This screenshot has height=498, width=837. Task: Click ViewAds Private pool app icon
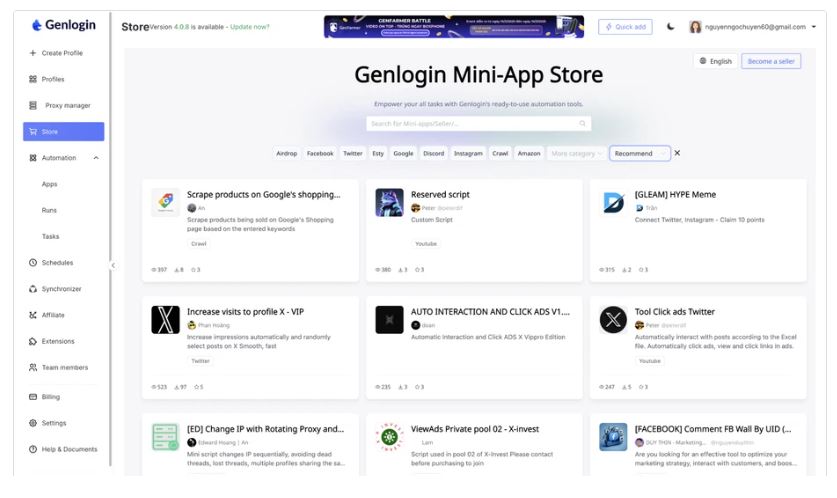click(389, 437)
